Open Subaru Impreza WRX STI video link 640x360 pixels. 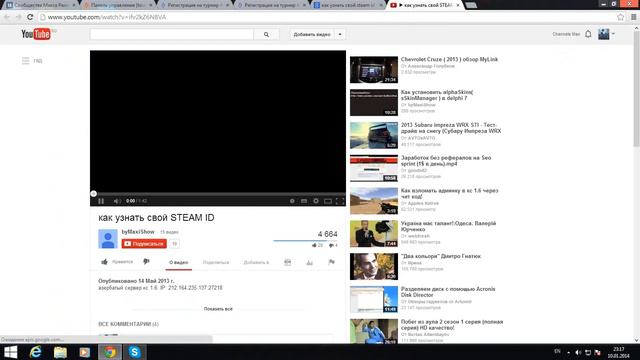click(x=451, y=128)
